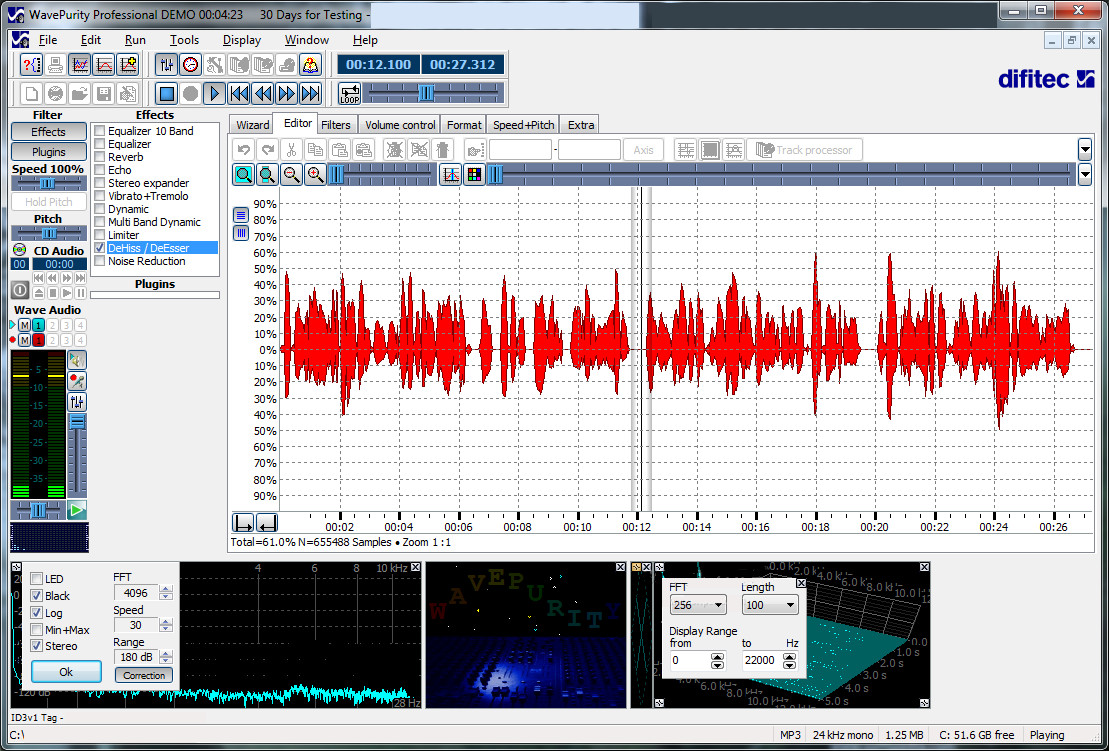Toggle the spectrum analyzer display icon
Screen dimensions: 1109x751
point(80,65)
